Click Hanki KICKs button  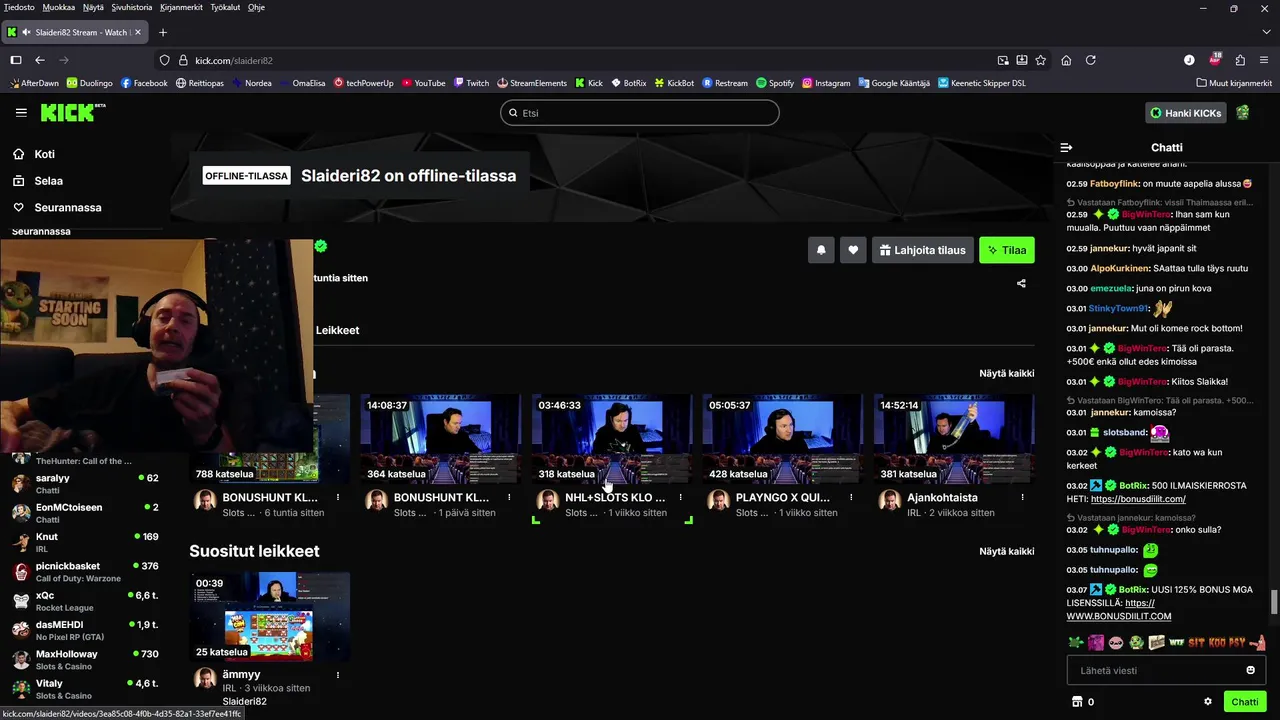(1185, 113)
